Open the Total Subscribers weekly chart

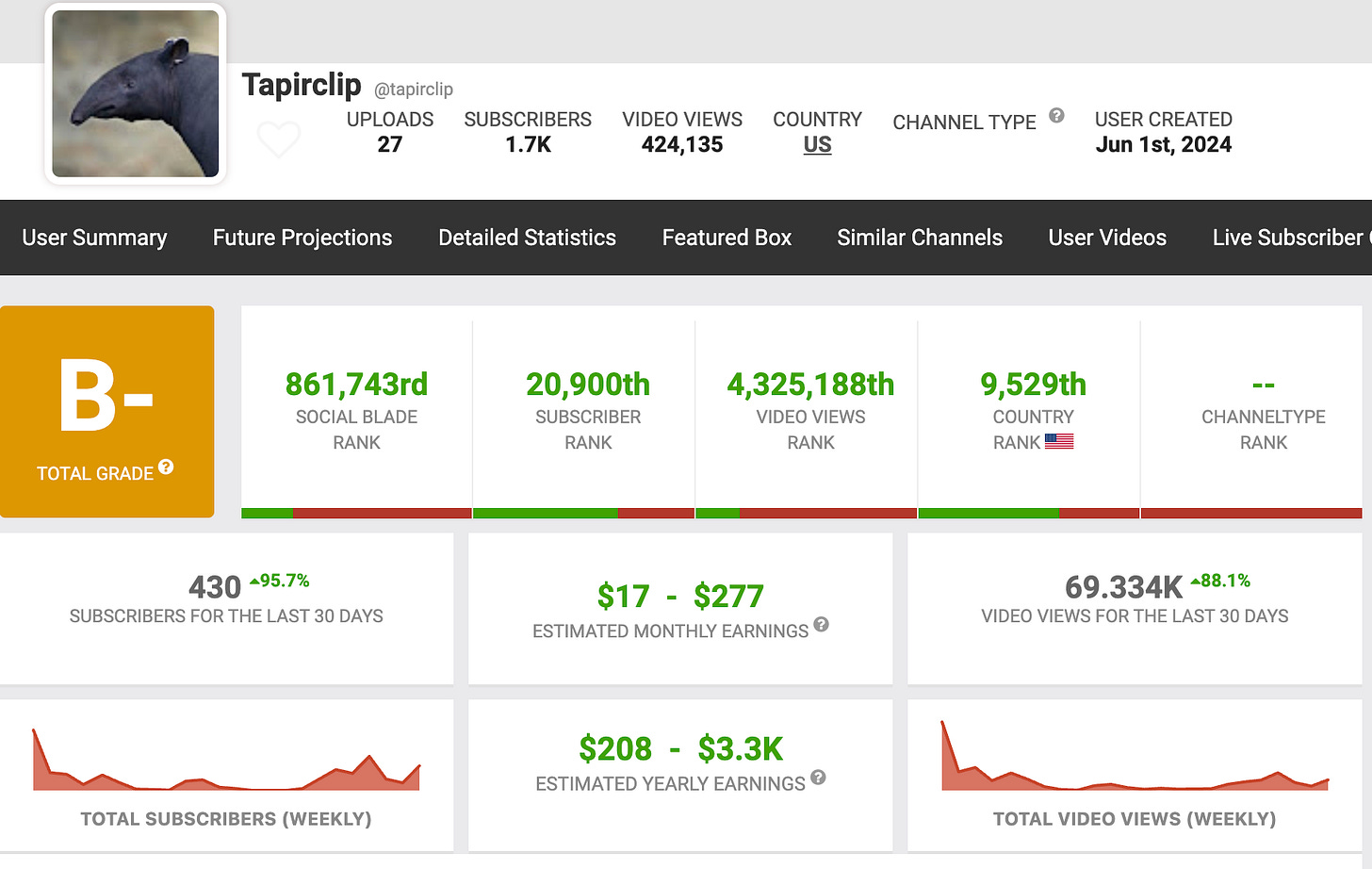pos(226,759)
